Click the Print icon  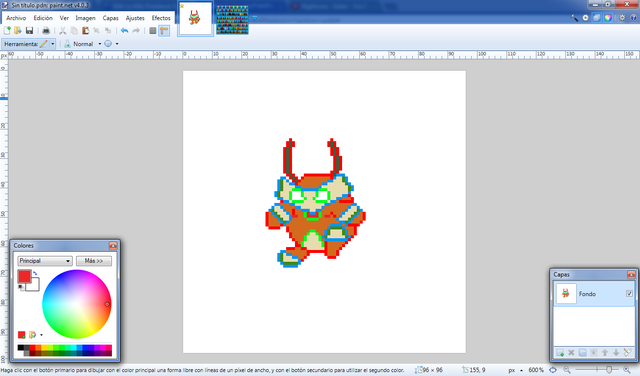click(46, 31)
